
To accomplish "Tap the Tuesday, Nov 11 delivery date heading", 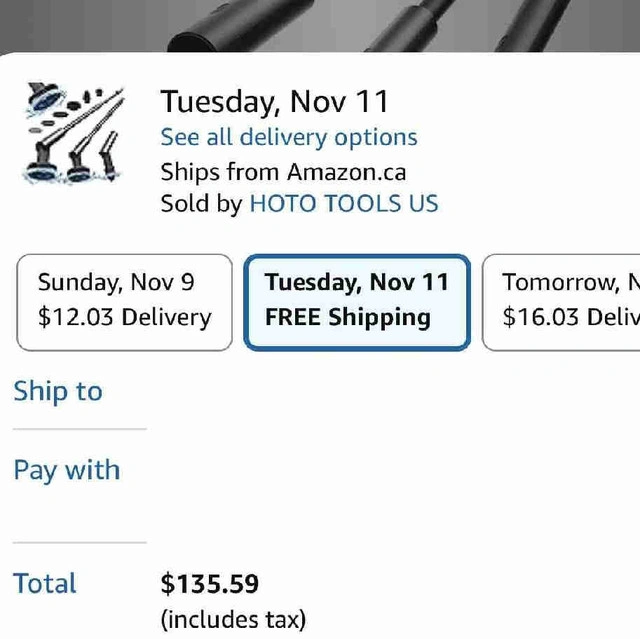I will coord(275,102).
